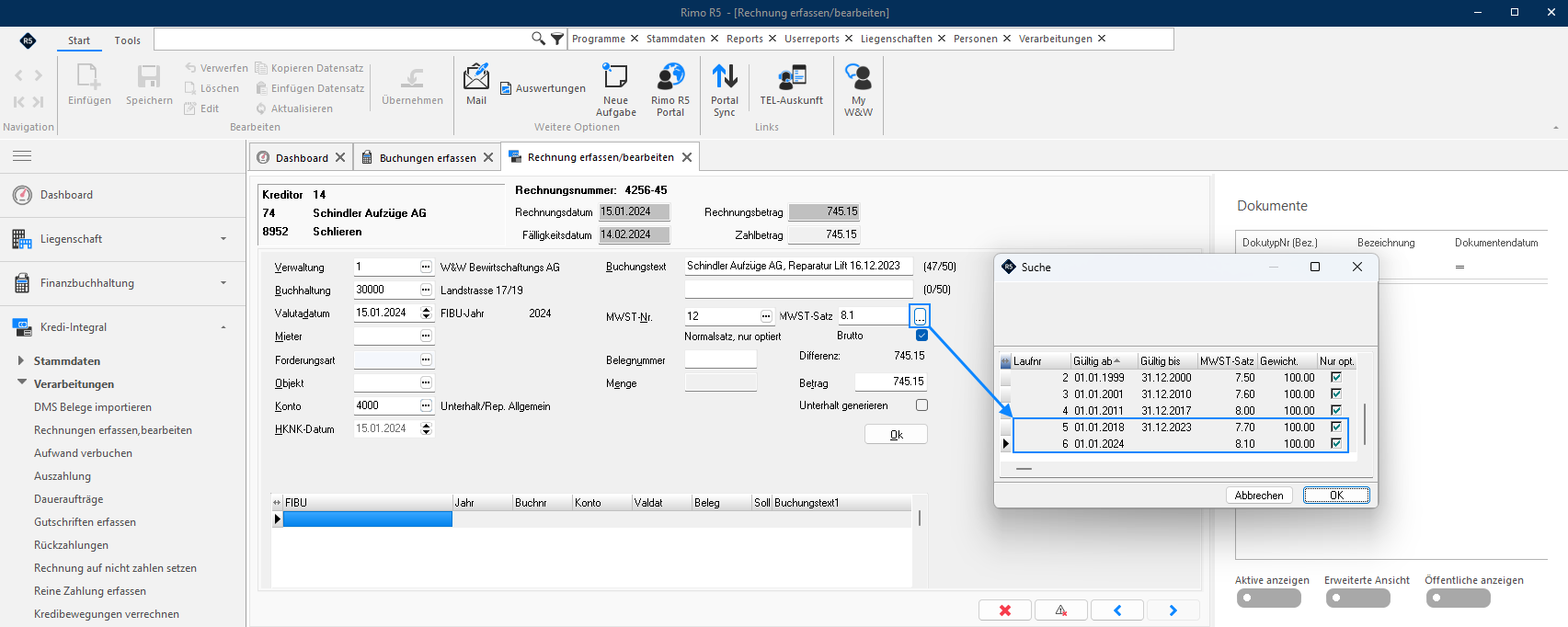Click the warning triangle button
The image size is (1568, 627).
(1060, 610)
